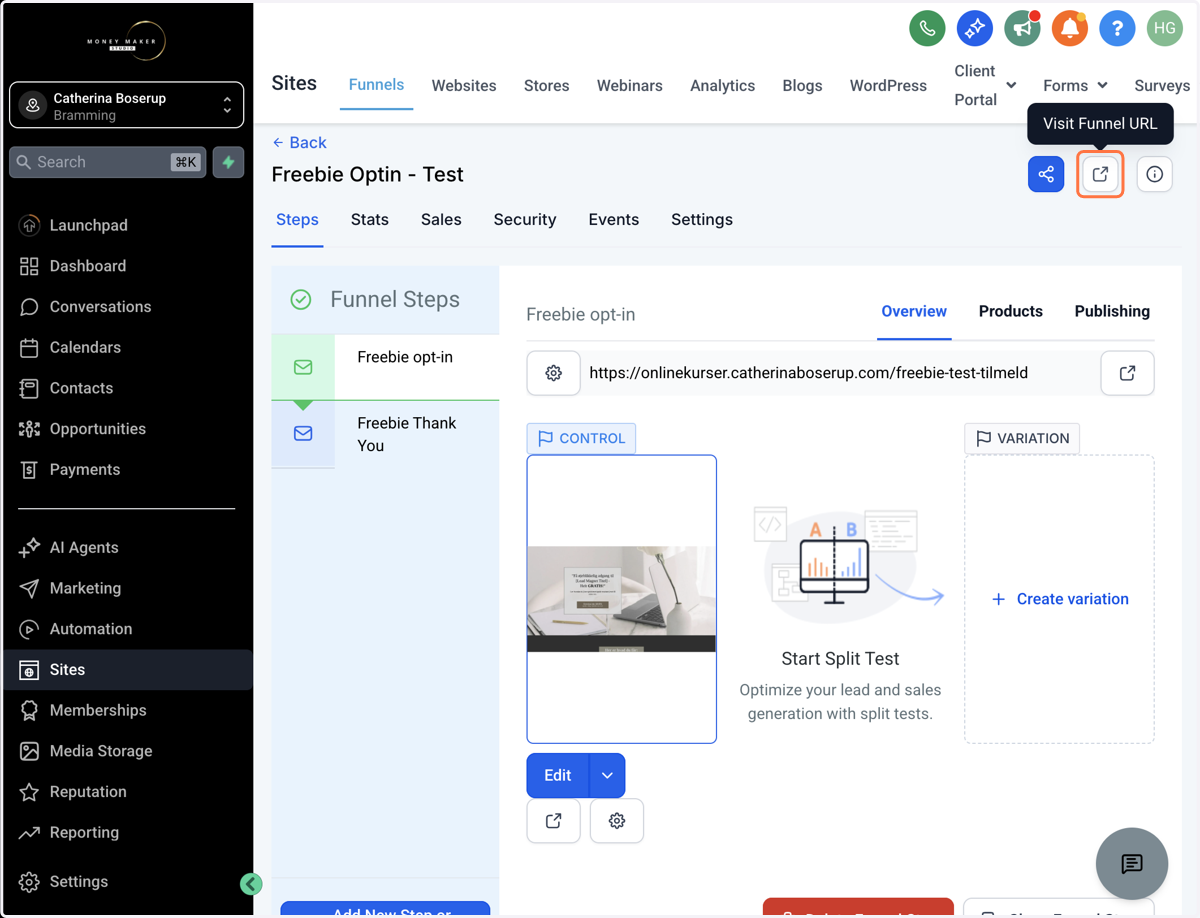Open the Webinars tab

click(629, 86)
